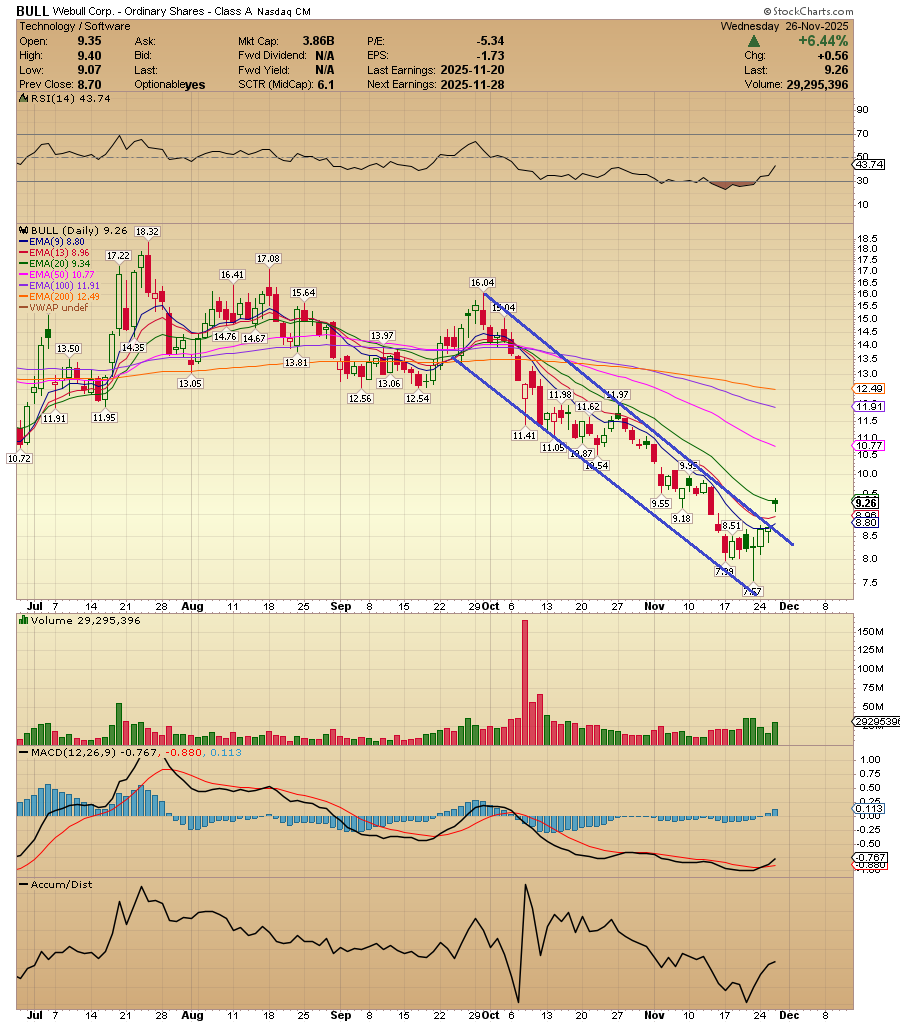Viewport: 900px width, 1023px height.
Task: Click the RSI(14) mini-chart icon
Action: click(22, 98)
